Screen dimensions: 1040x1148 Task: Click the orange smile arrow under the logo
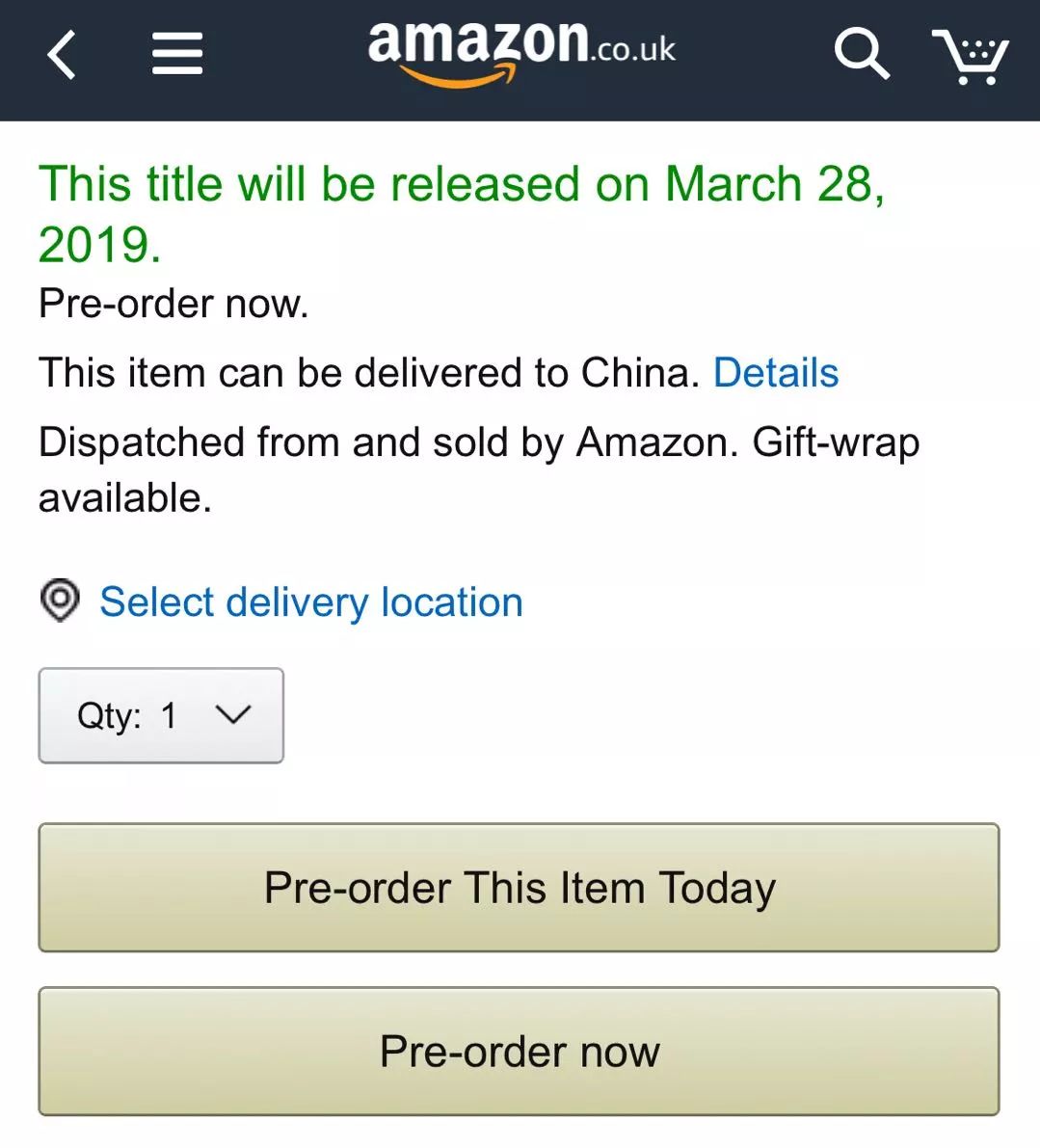[455, 77]
